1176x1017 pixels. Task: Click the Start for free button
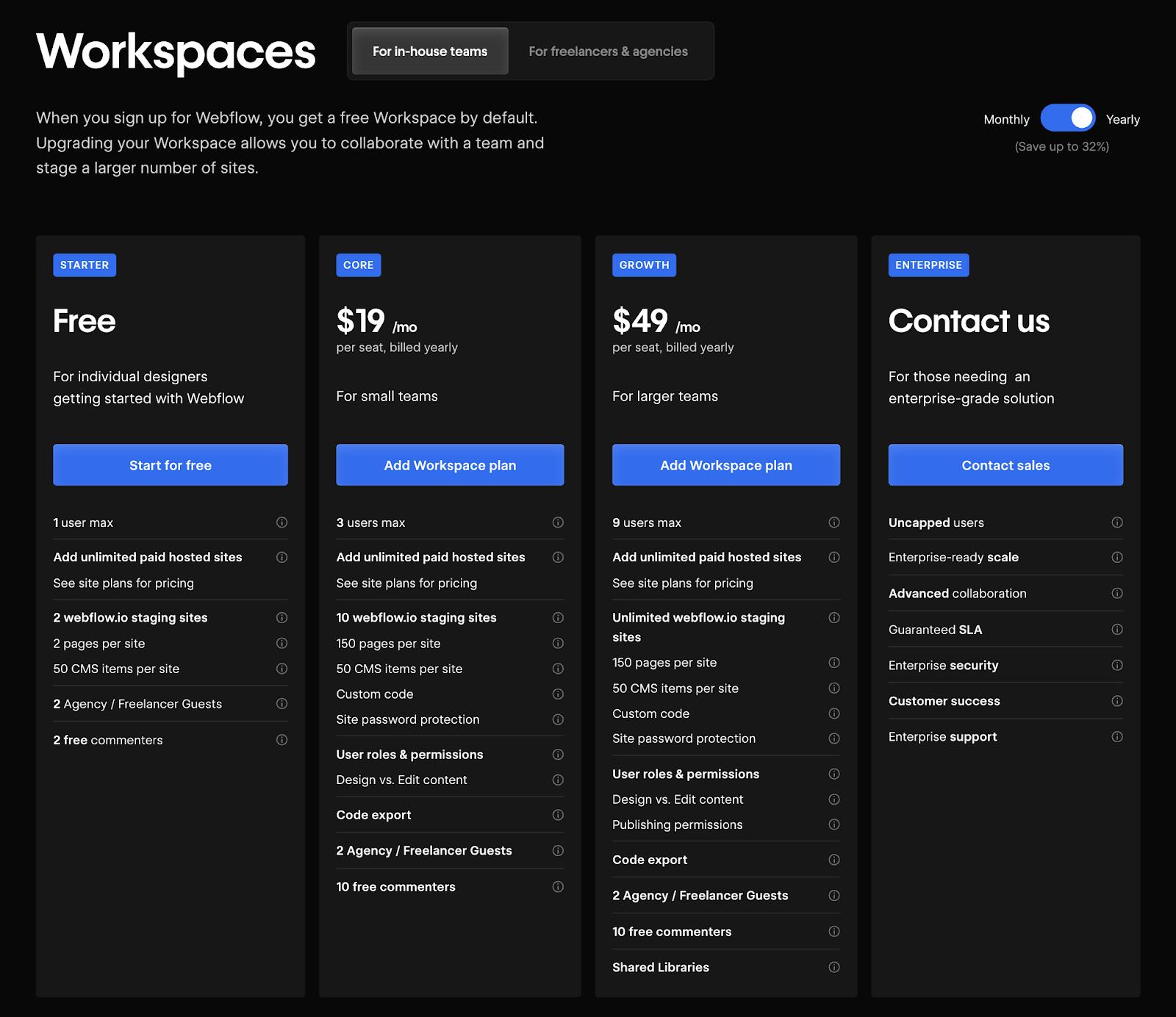[x=171, y=465]
